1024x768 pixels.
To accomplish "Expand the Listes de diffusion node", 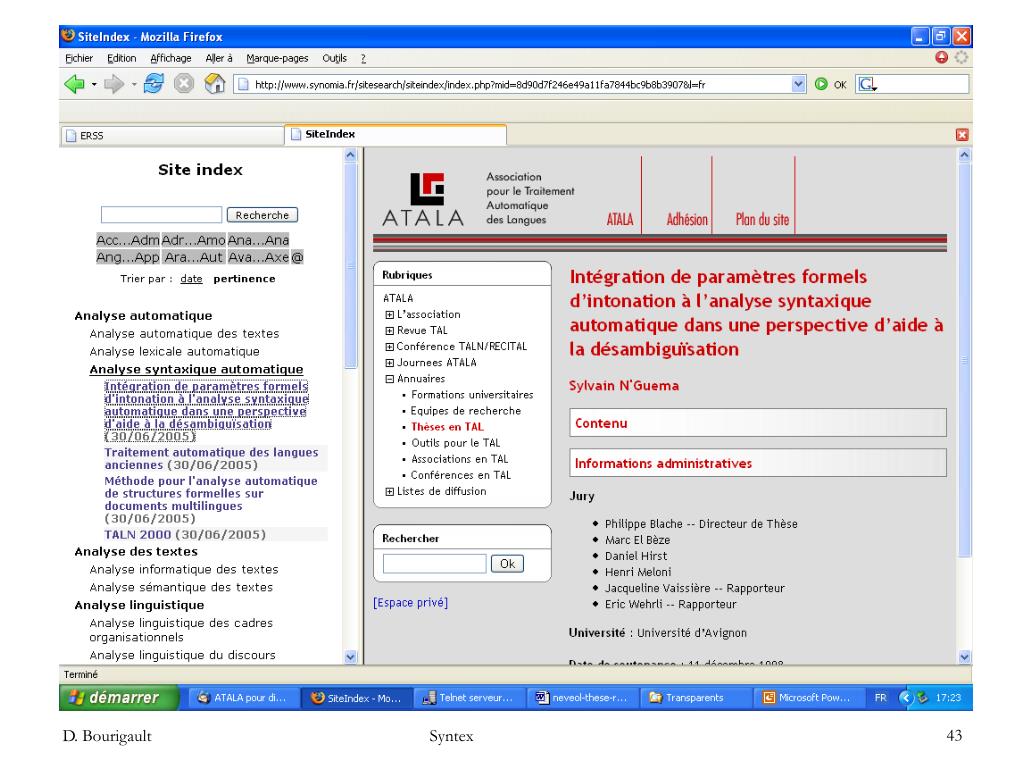I will (390, 492).
